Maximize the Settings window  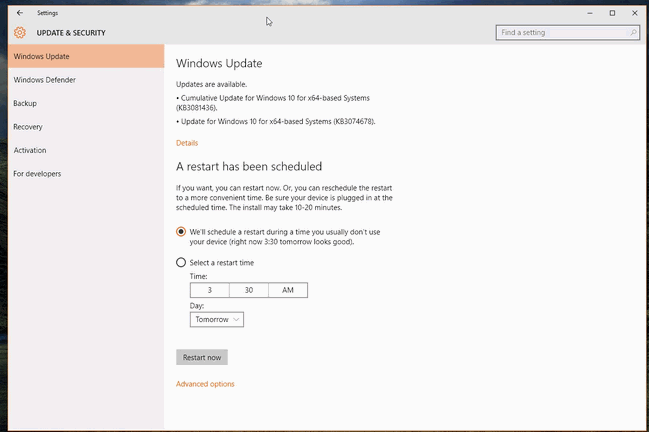[612, 13]
